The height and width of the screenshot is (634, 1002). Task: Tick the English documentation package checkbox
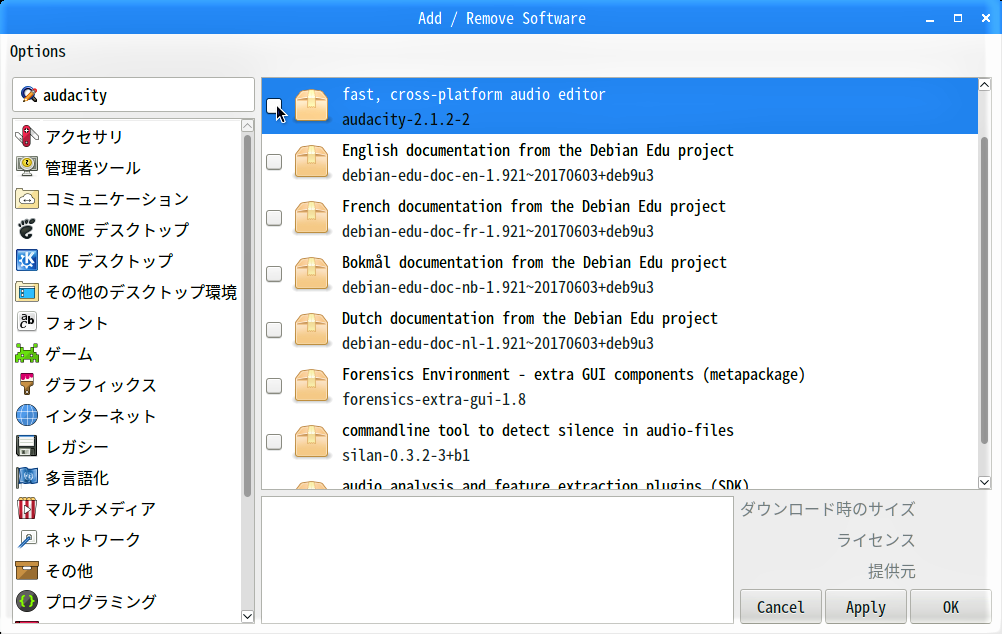[274, 162]
